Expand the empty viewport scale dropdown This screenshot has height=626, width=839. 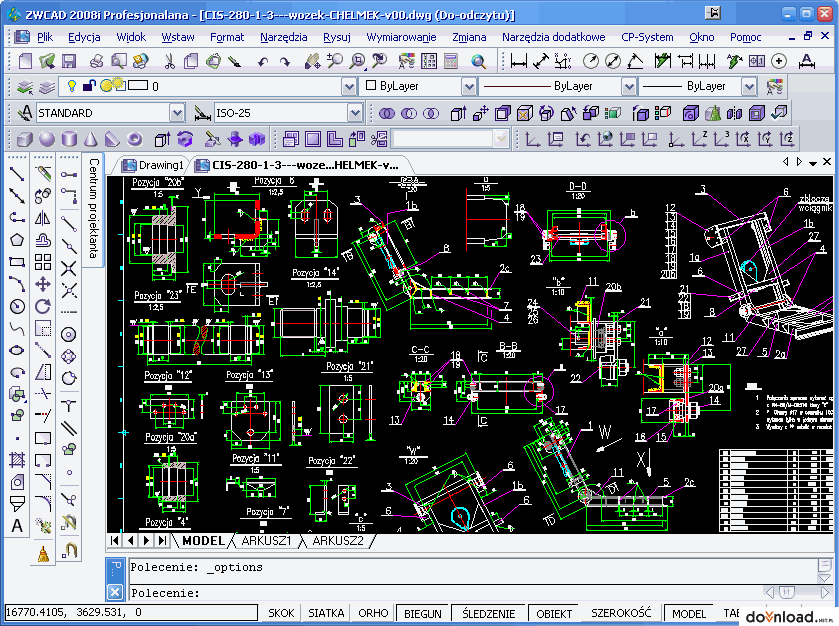click(x=500, y=139)
